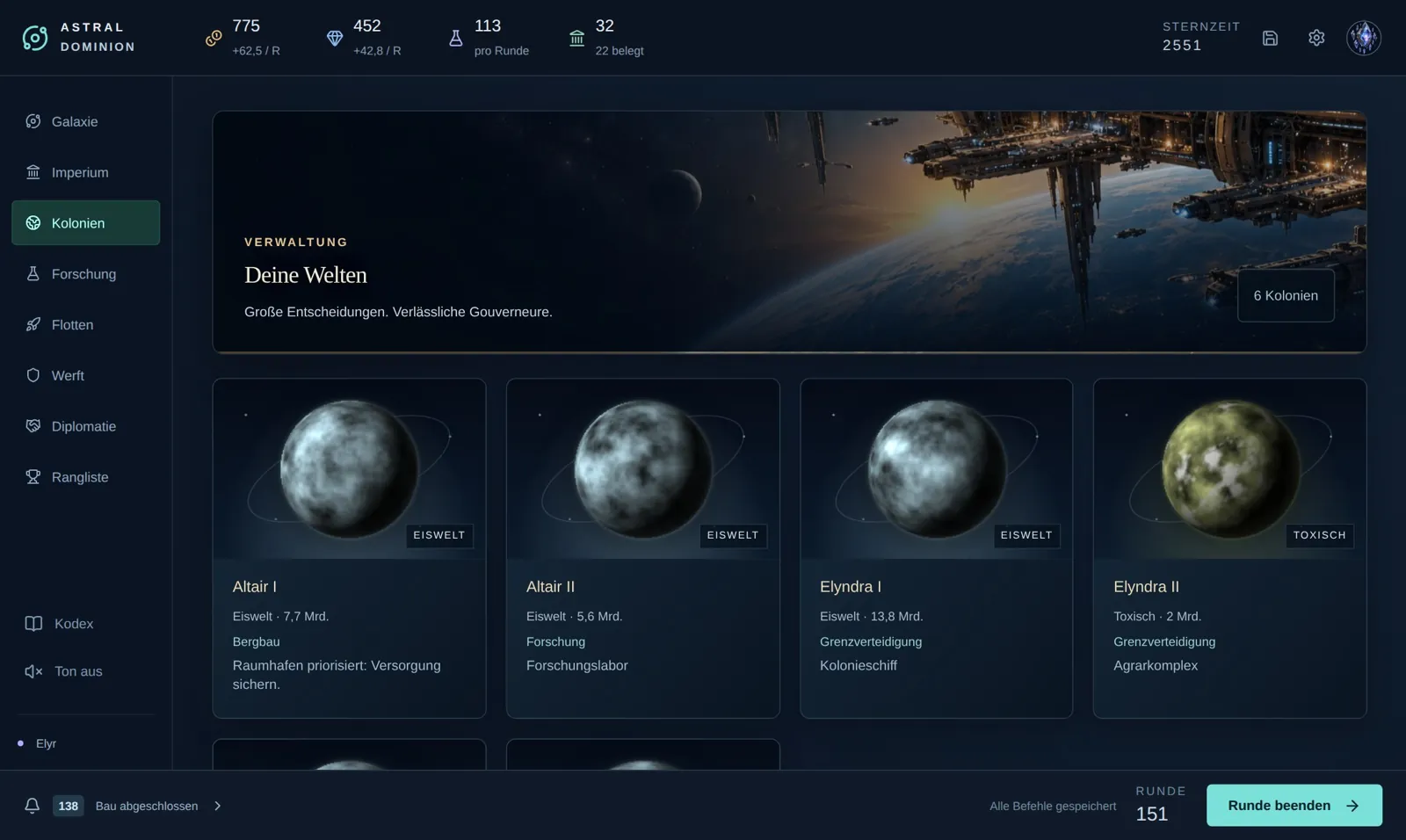The height and width of the screenshot is (840, 1406).
Task: Open the player avatar profile
Action: (1364, 38)
